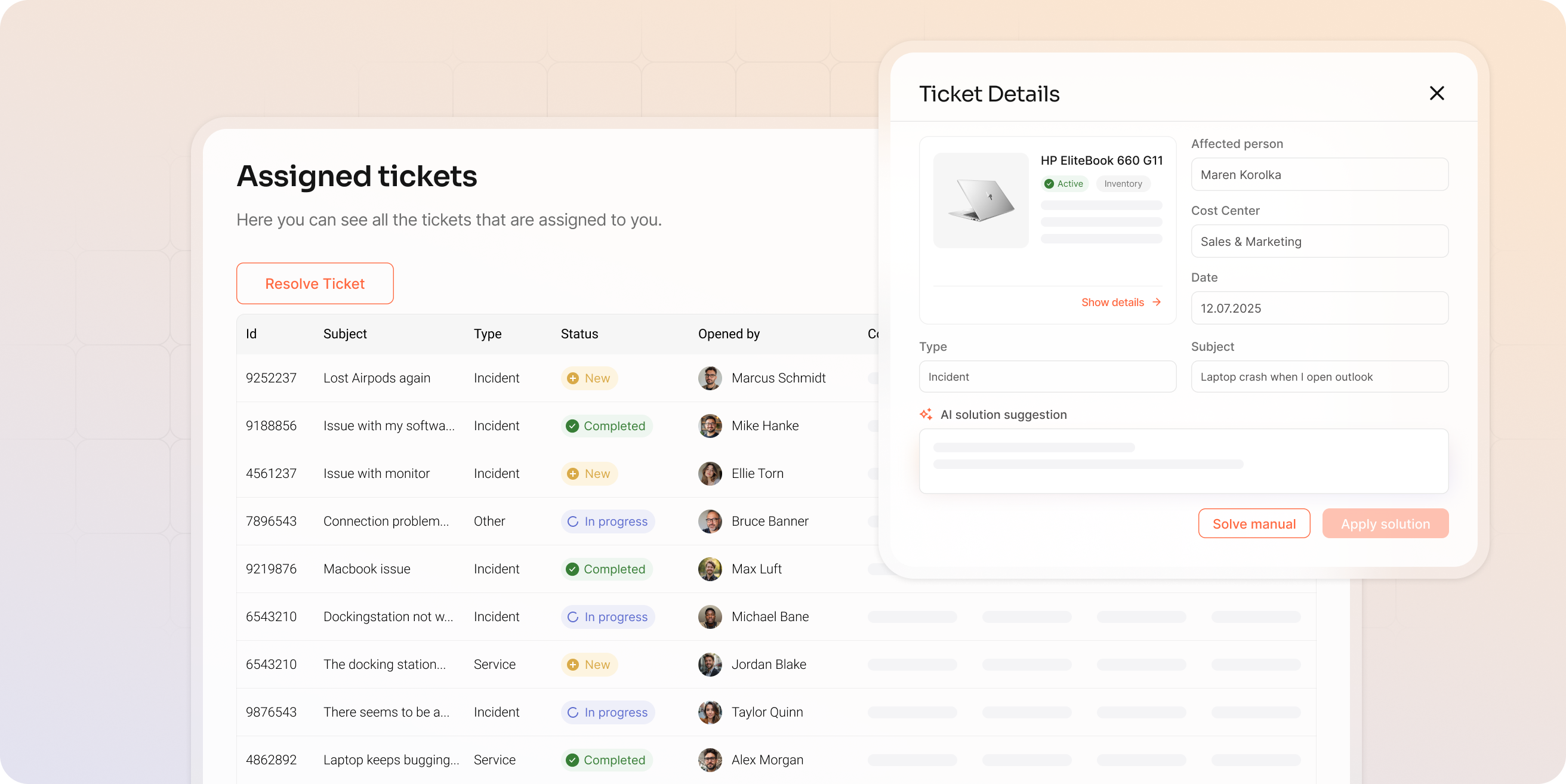This screenshot has height=784, width=1566.
Task: Select ticket id 9188856
Action: coord(271,426)
